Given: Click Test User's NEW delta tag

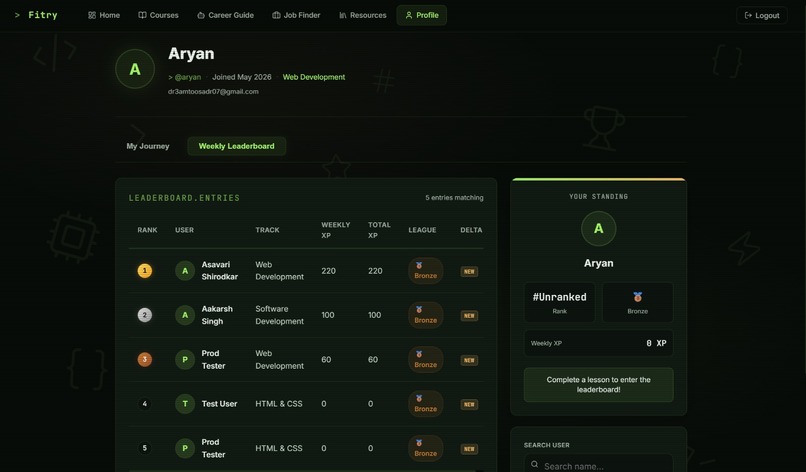Looking at the screenshot, I should [x=469, y=405].
